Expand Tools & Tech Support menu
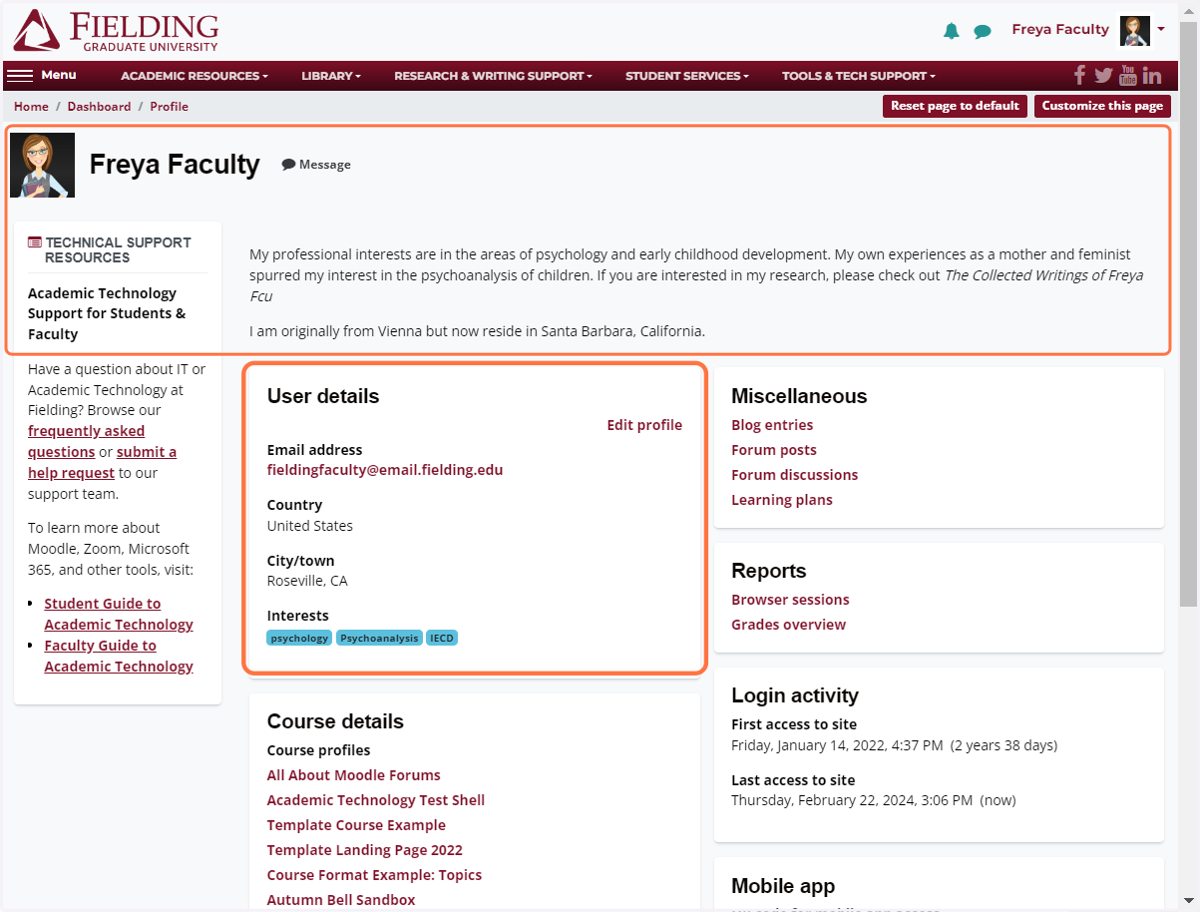 (x=859, y=76)
